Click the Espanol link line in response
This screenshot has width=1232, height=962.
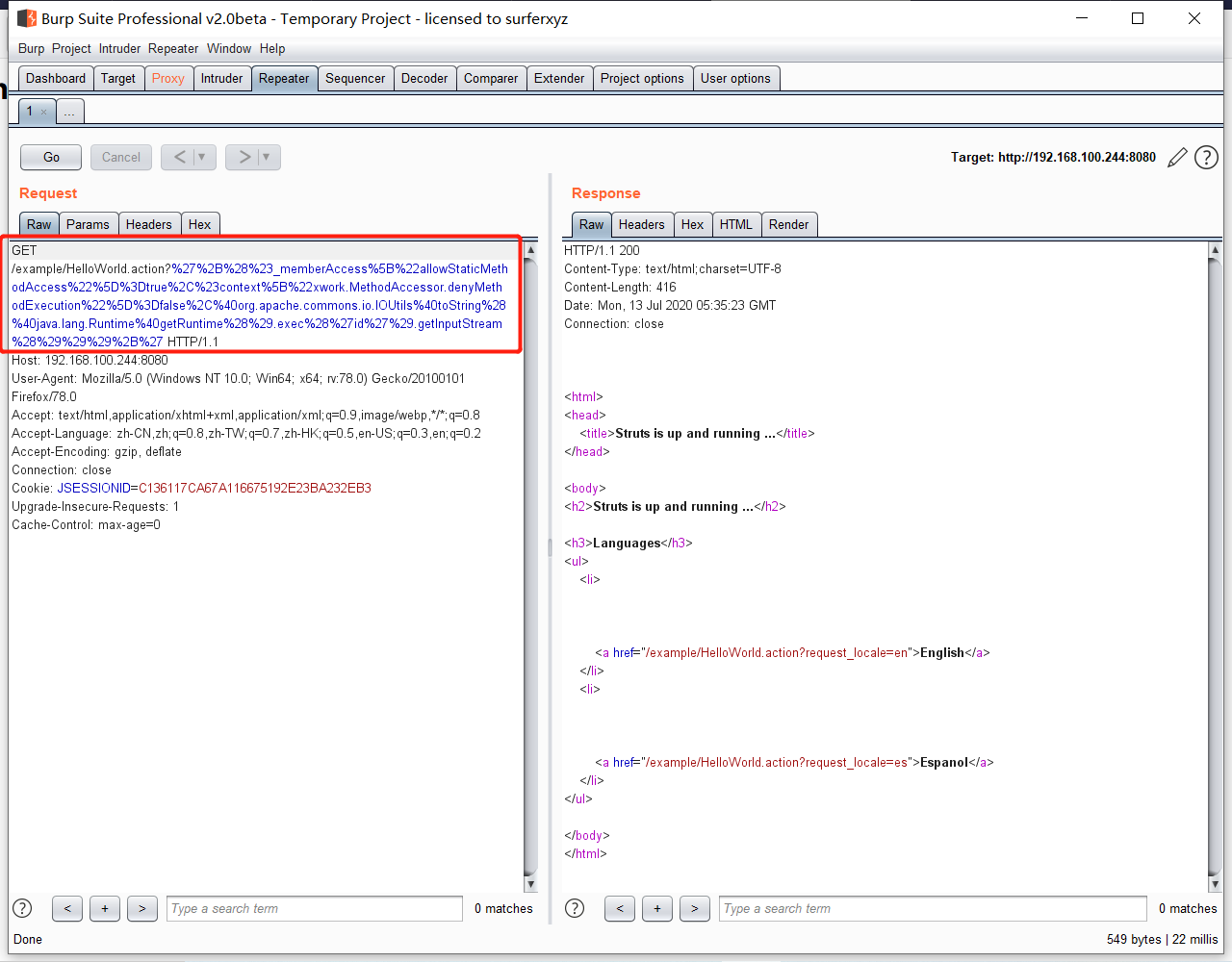(794, 762)
